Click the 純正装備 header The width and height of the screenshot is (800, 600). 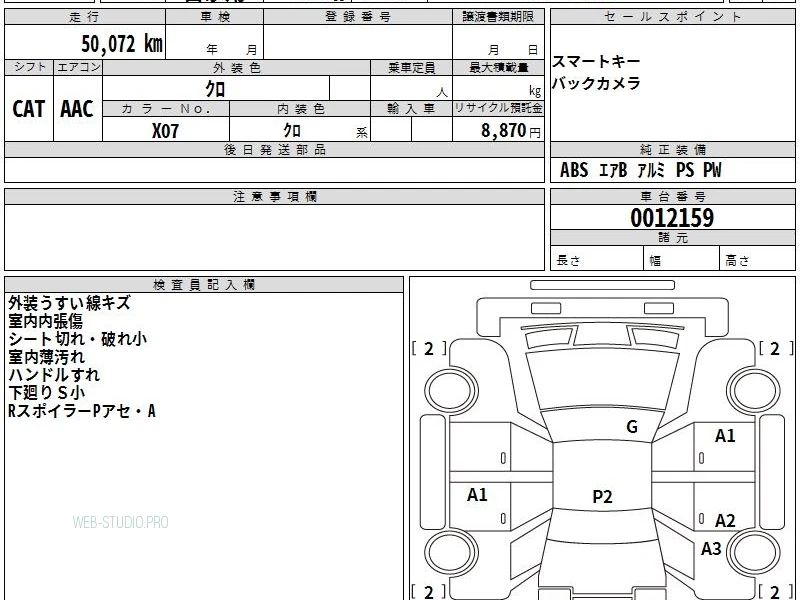point(673,149)
